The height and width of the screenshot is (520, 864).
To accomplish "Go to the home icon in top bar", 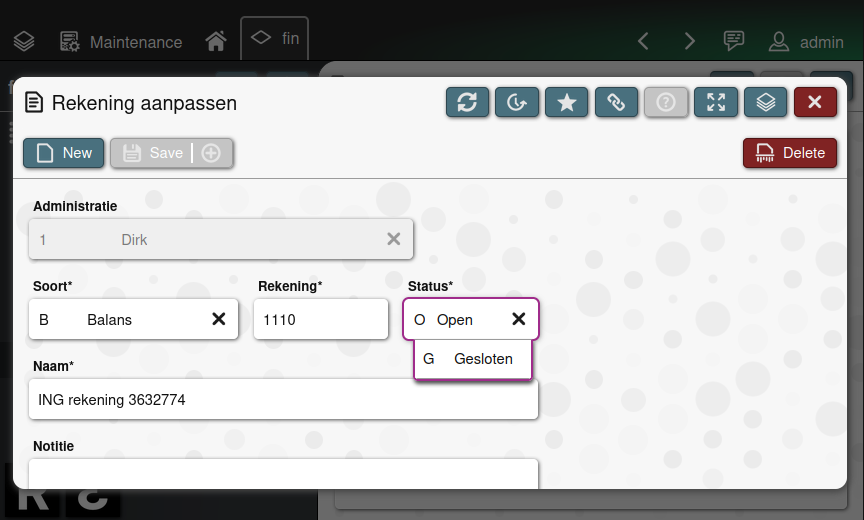I will pyautogui.click(x=215, y=42).
